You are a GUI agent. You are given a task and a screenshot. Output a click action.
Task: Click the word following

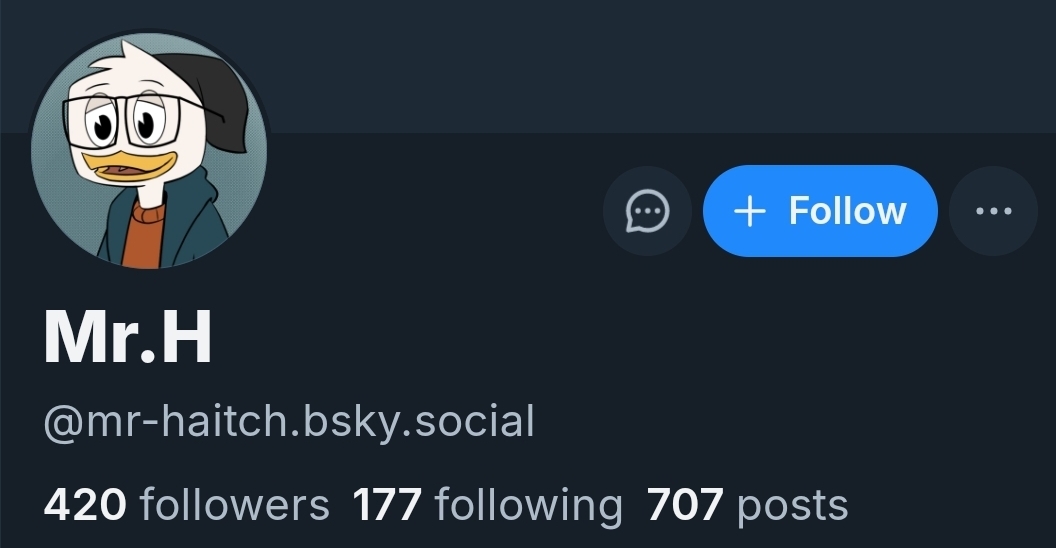pyautogui.click(x=529, y=506)
